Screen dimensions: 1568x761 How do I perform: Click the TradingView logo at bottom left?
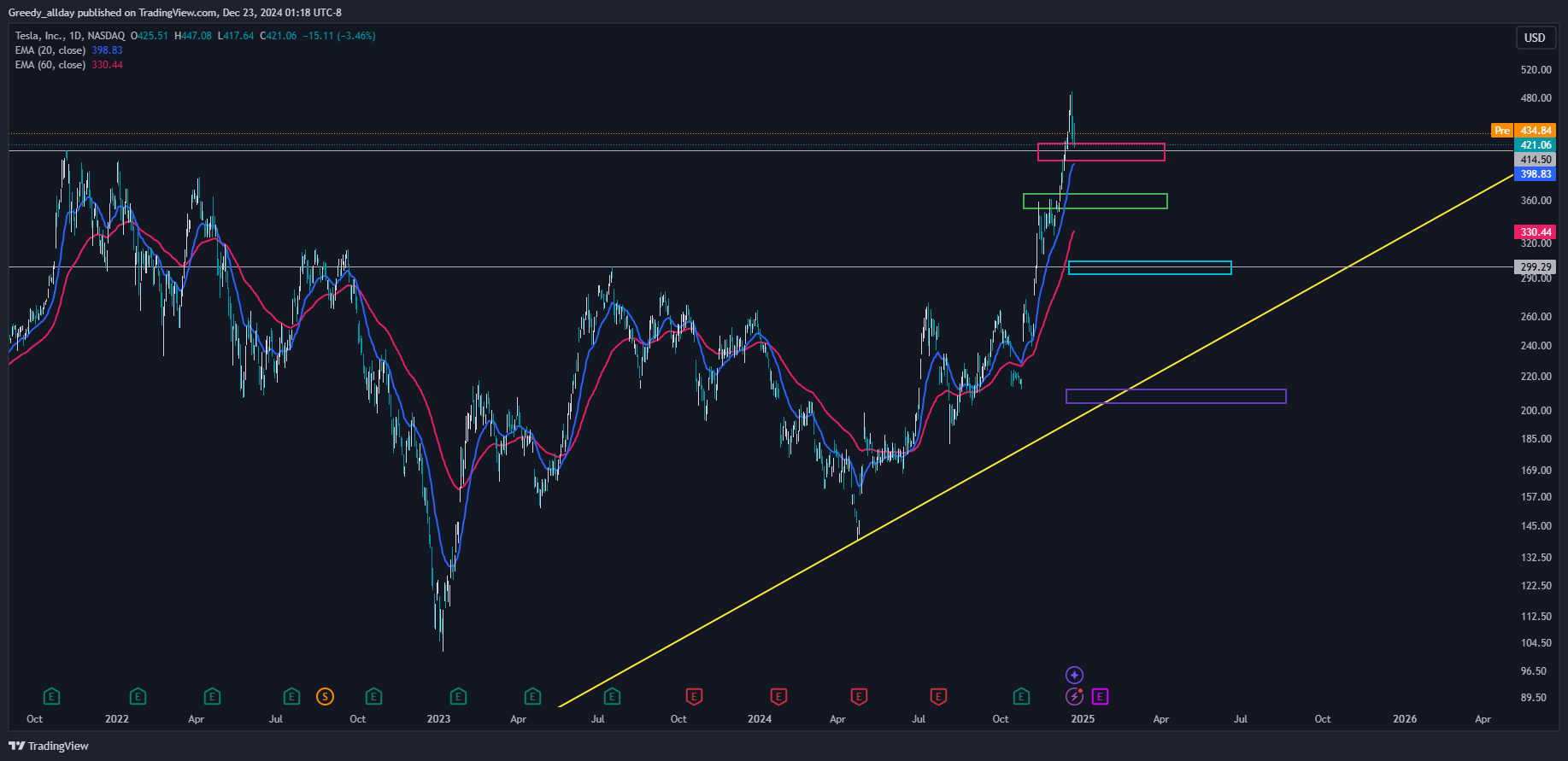point(49,746)
